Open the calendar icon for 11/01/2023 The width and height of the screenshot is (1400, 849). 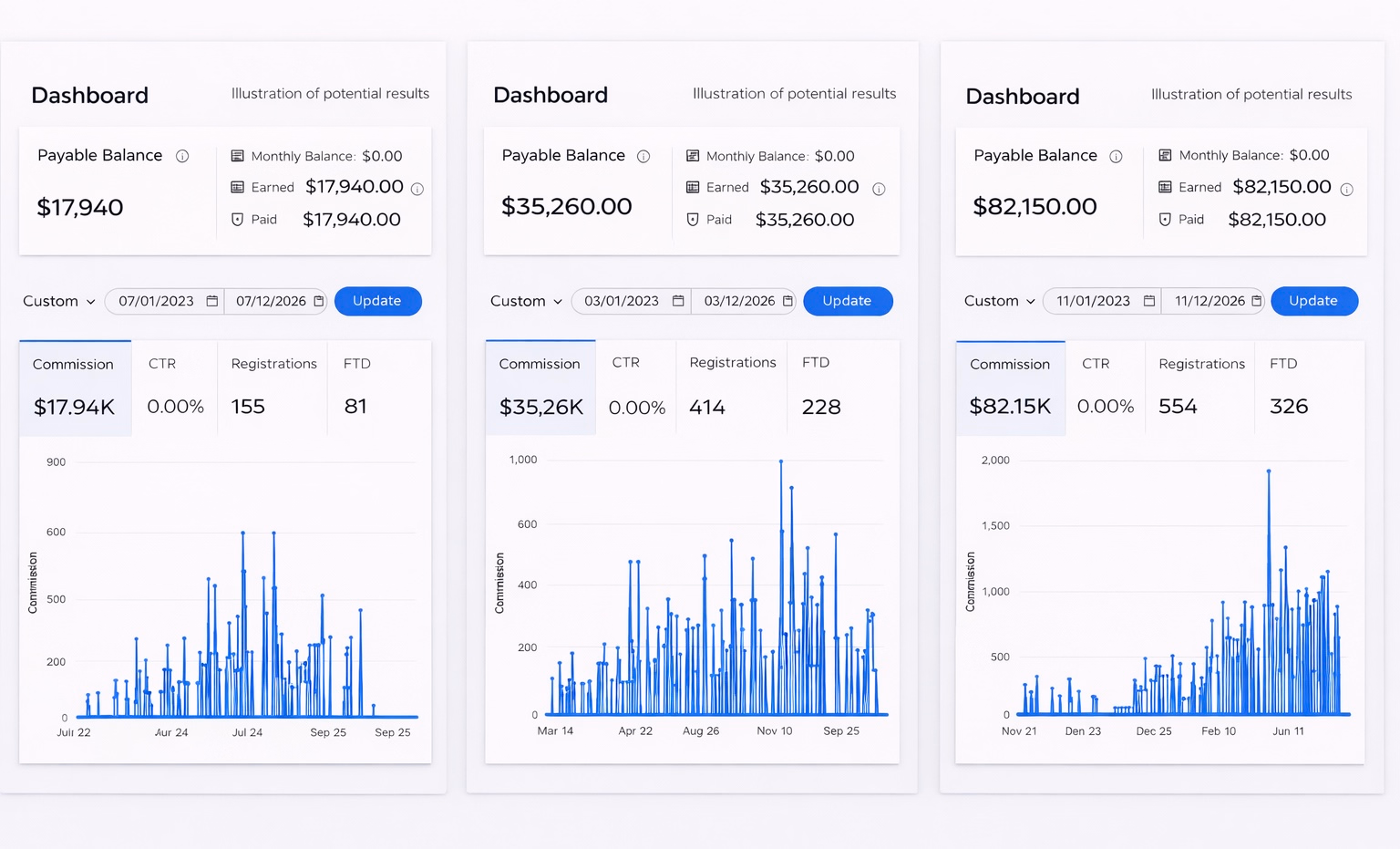[1149, 301]
